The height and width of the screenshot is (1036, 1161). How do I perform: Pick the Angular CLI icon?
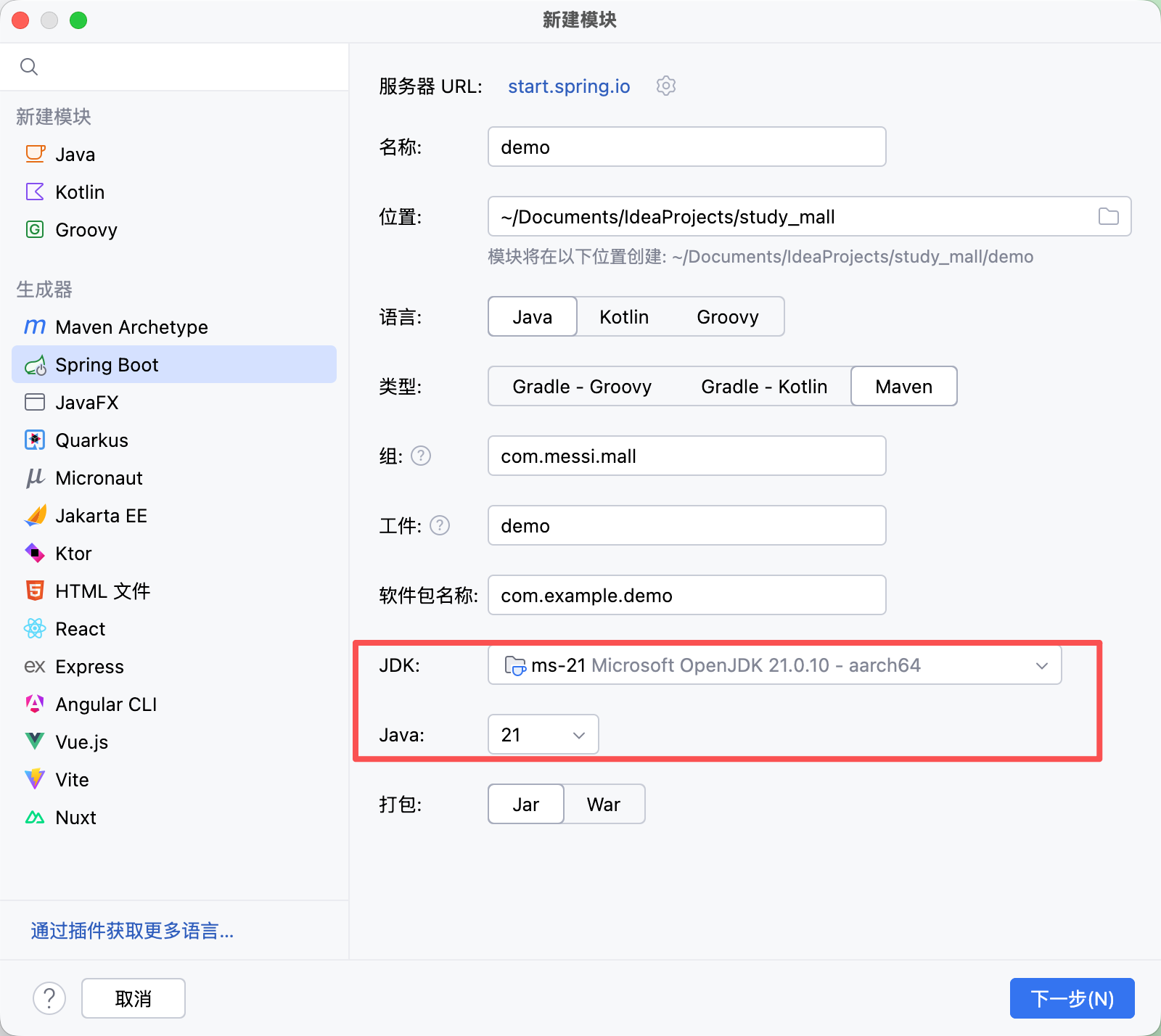click(x=35, y=704)
